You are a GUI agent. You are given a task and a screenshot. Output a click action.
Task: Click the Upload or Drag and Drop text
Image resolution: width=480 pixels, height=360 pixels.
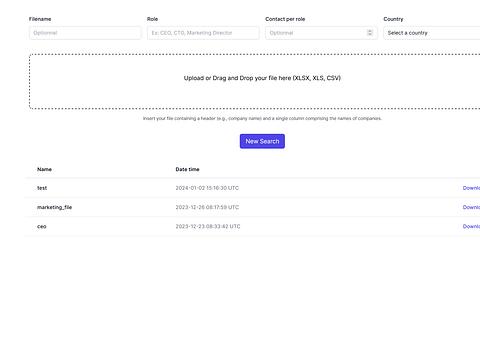pyautogui.click(x=262, y=78)
